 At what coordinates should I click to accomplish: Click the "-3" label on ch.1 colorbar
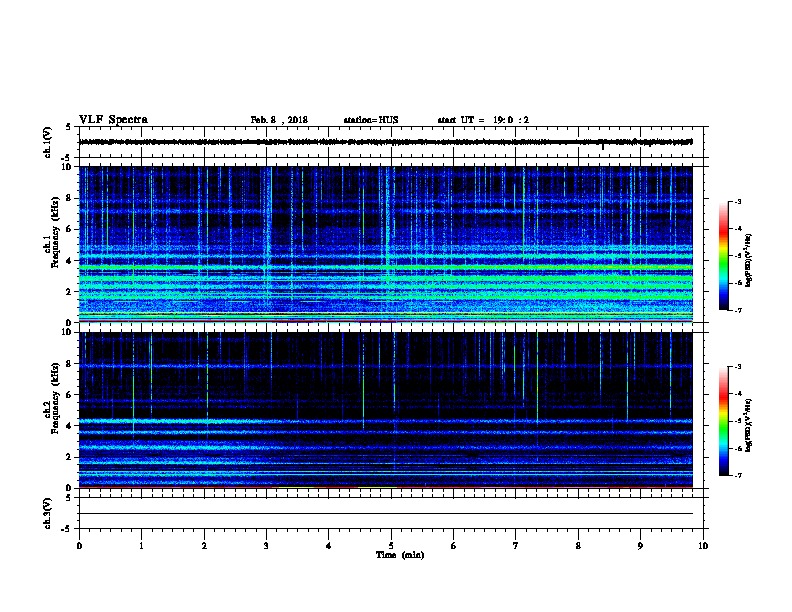(737, 201)
